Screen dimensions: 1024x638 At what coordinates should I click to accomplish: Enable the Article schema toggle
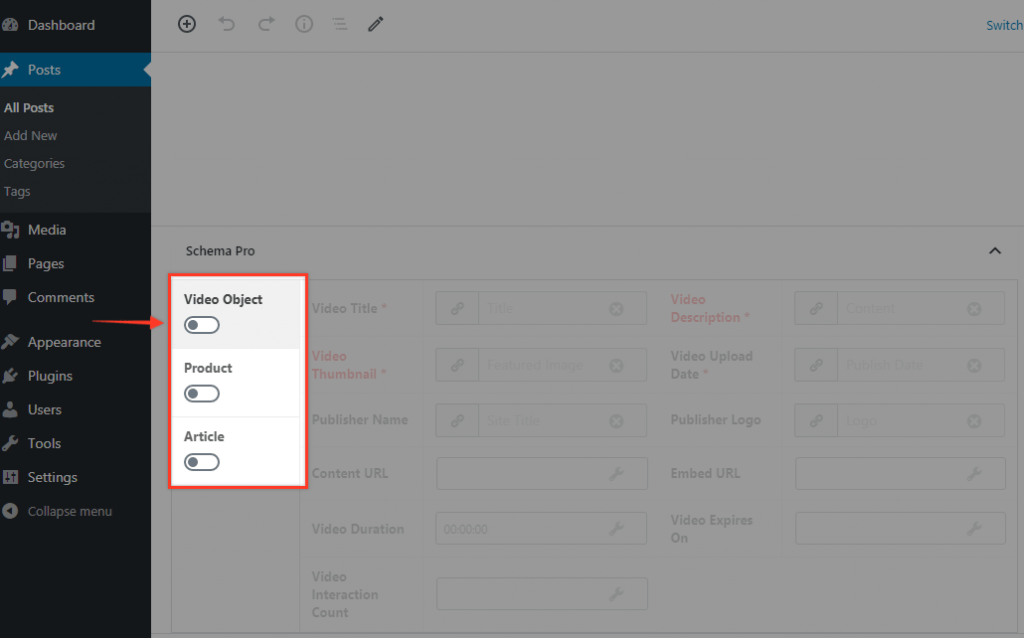201,461
